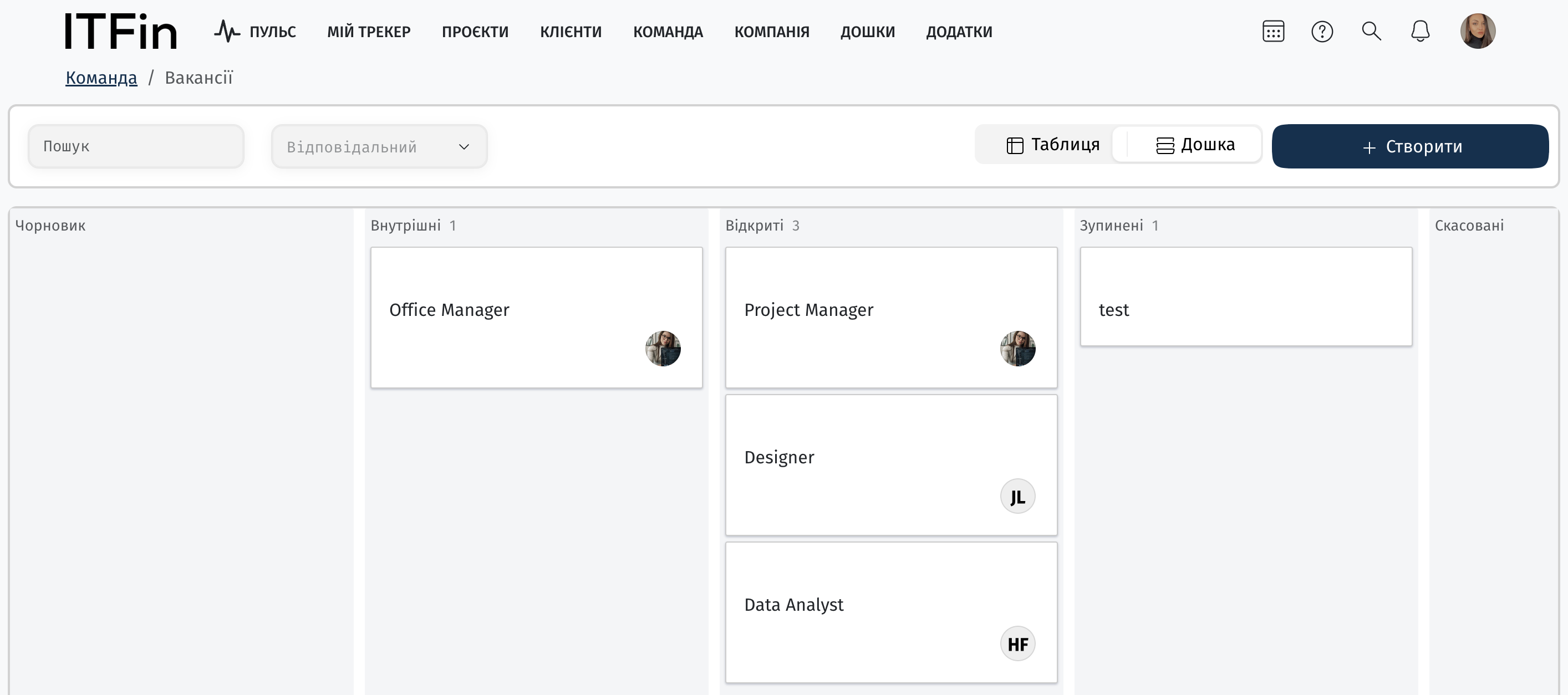Image resolution: width=1568 pixels, height=695 pixels.
Task: Click avatar on Project Manager card
Action: coord(1018,348)
